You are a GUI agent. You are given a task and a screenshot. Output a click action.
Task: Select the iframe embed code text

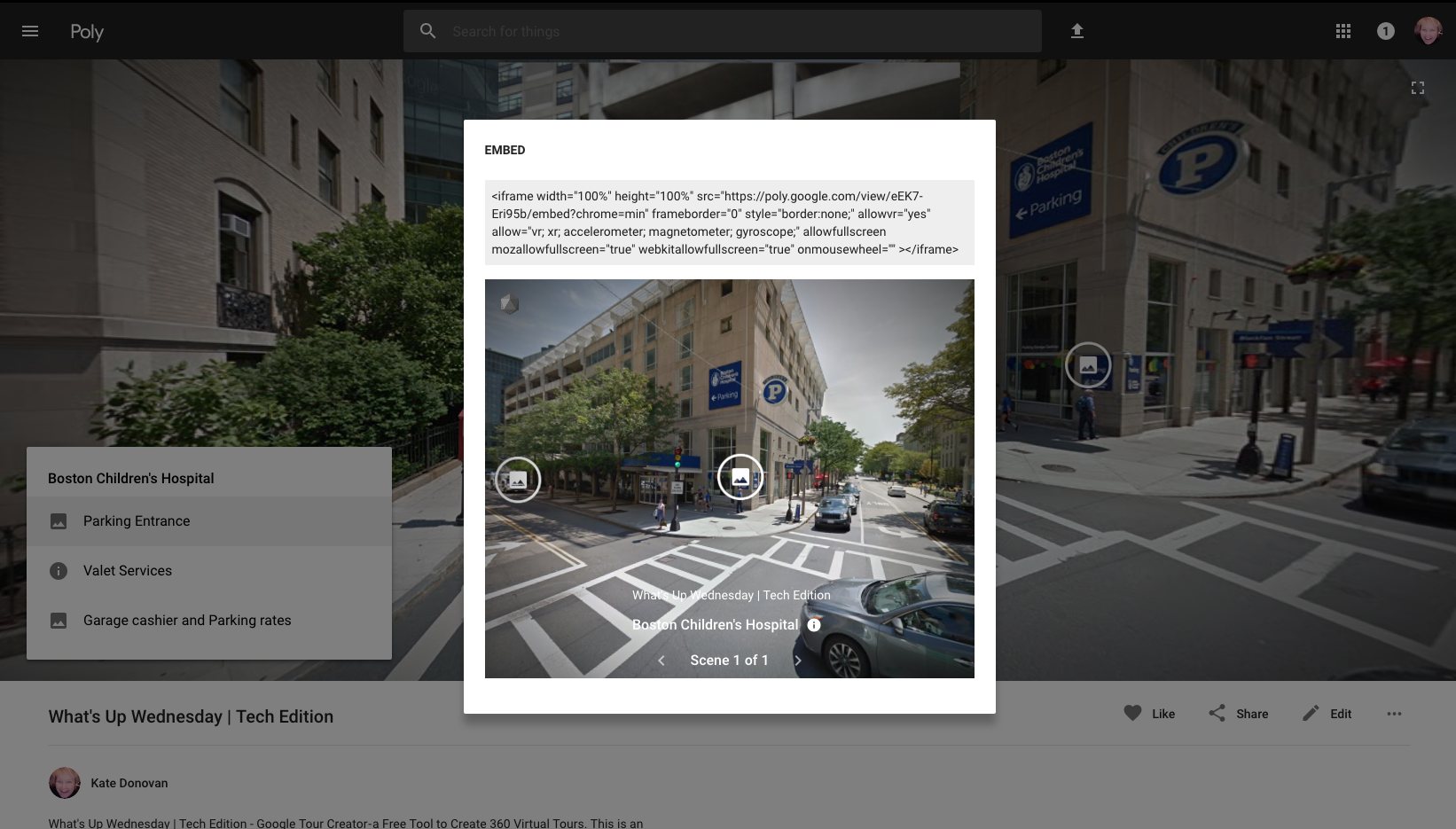tap(729, 223)
